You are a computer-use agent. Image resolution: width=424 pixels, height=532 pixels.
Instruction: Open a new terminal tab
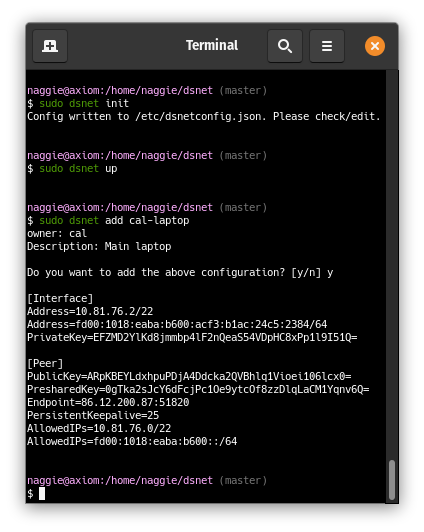coord(50,46)
